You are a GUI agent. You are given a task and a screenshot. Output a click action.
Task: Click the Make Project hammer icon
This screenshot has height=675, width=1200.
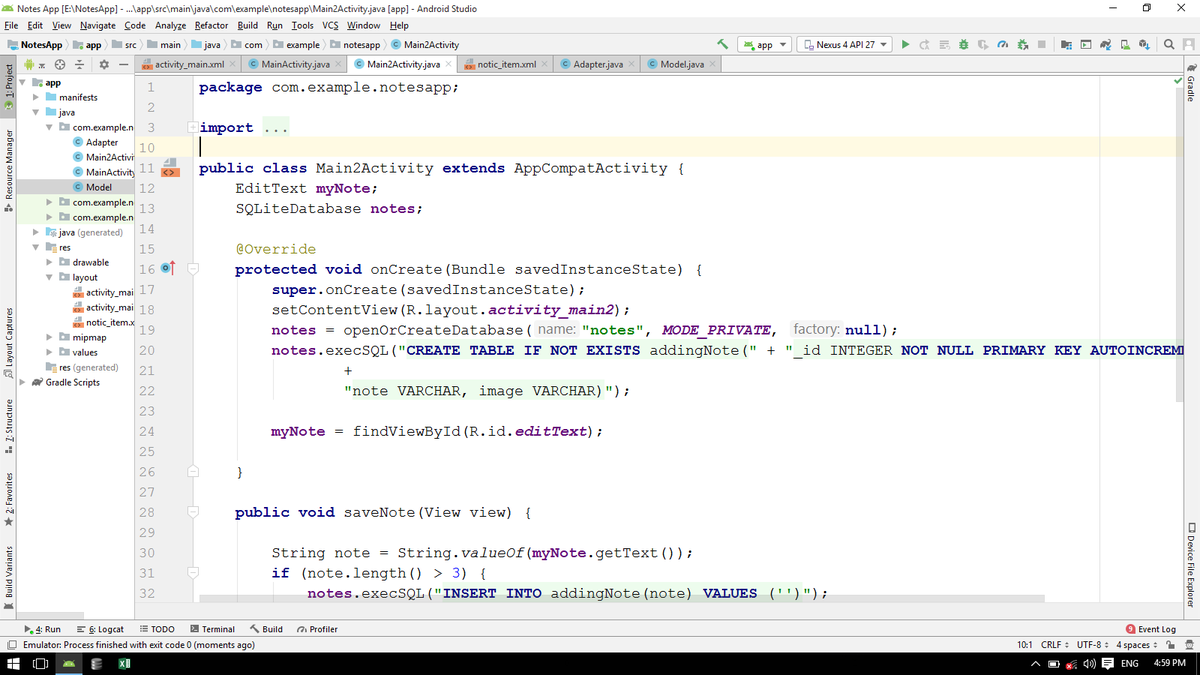point(722,44)
